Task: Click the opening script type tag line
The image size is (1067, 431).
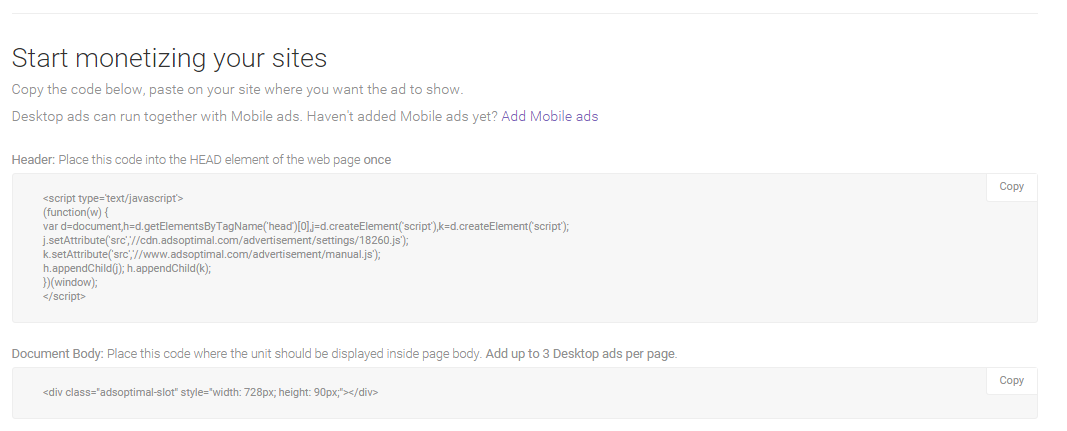Action: point(113,199)
